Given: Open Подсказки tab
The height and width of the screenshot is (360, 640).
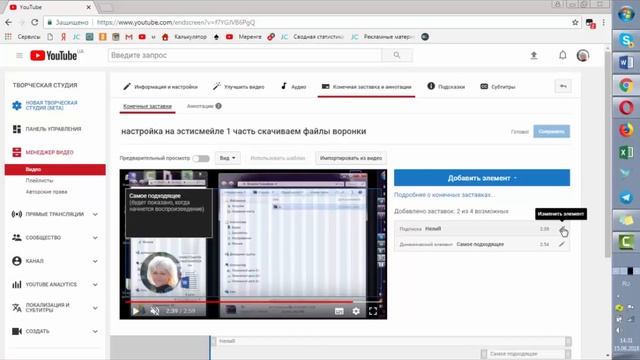Looking at the screenshot, I should tap(446, 87).
